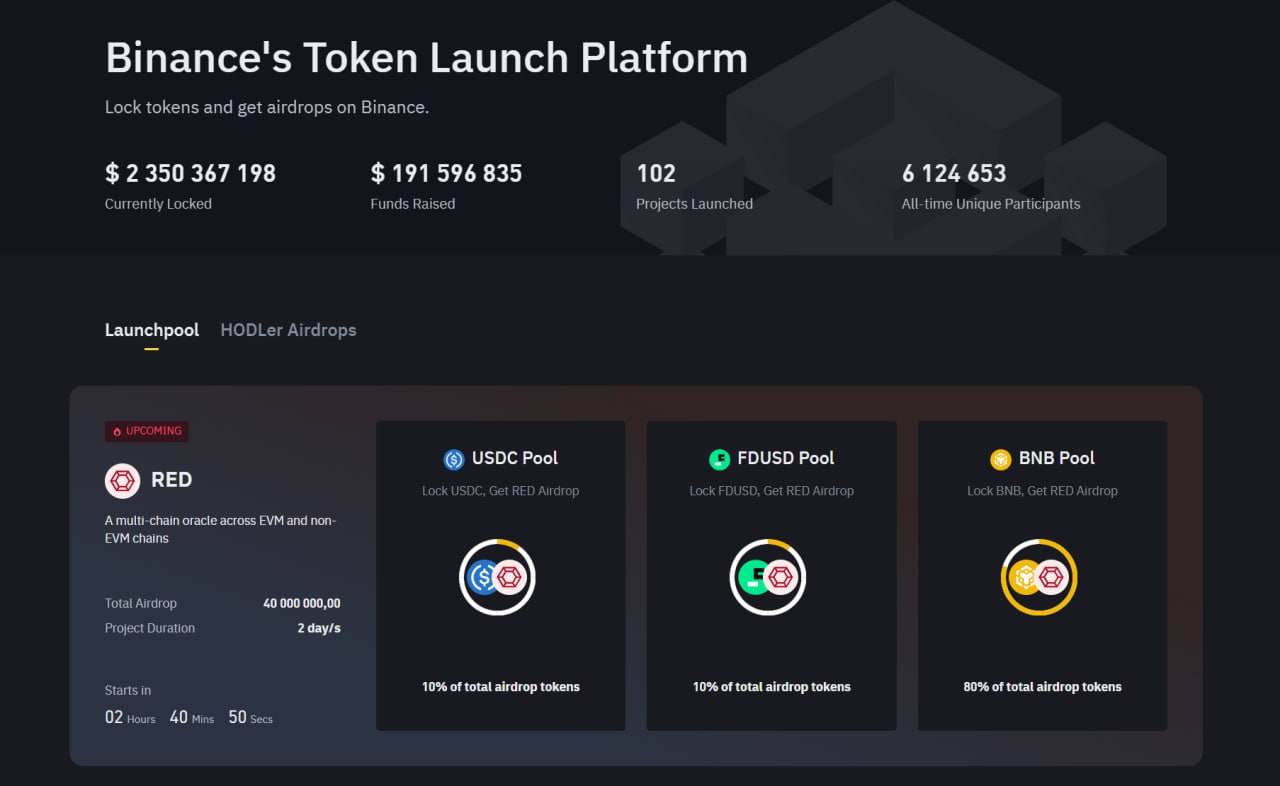Click the 'All-time Unique Participants' label
The image size is (1280, 786).
[x=991, y=204]
